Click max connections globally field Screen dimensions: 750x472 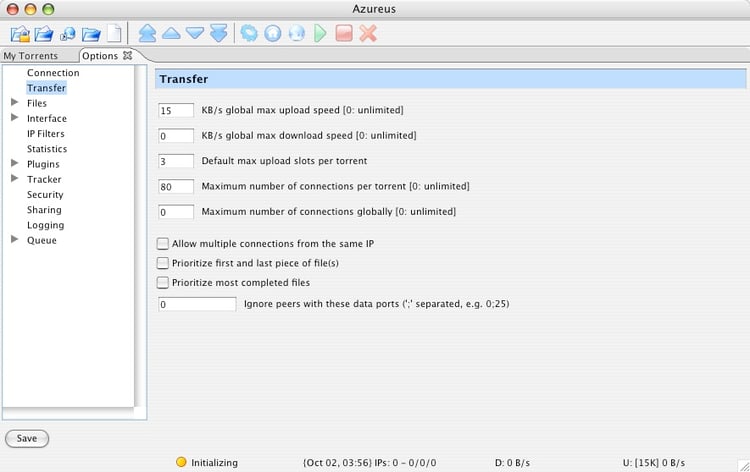(176, 212)
